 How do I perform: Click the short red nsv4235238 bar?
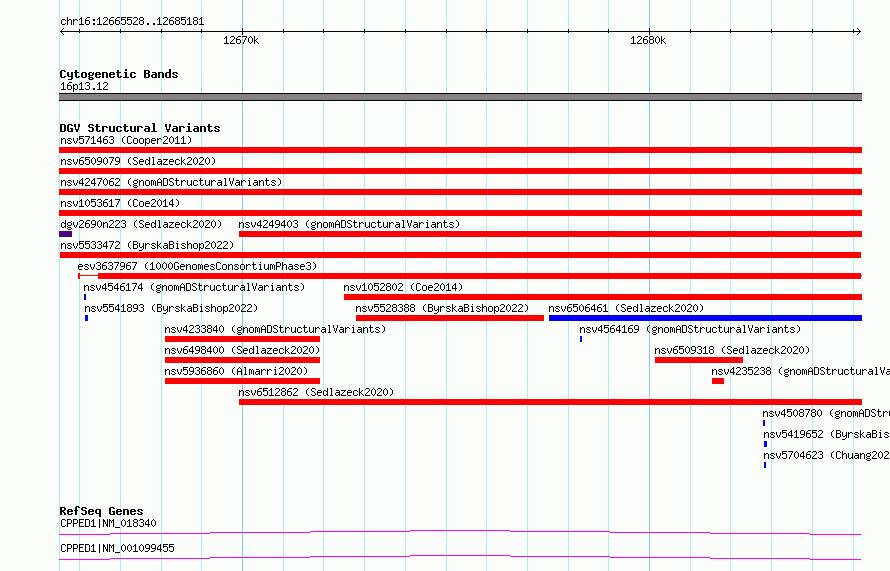[718, 381]
